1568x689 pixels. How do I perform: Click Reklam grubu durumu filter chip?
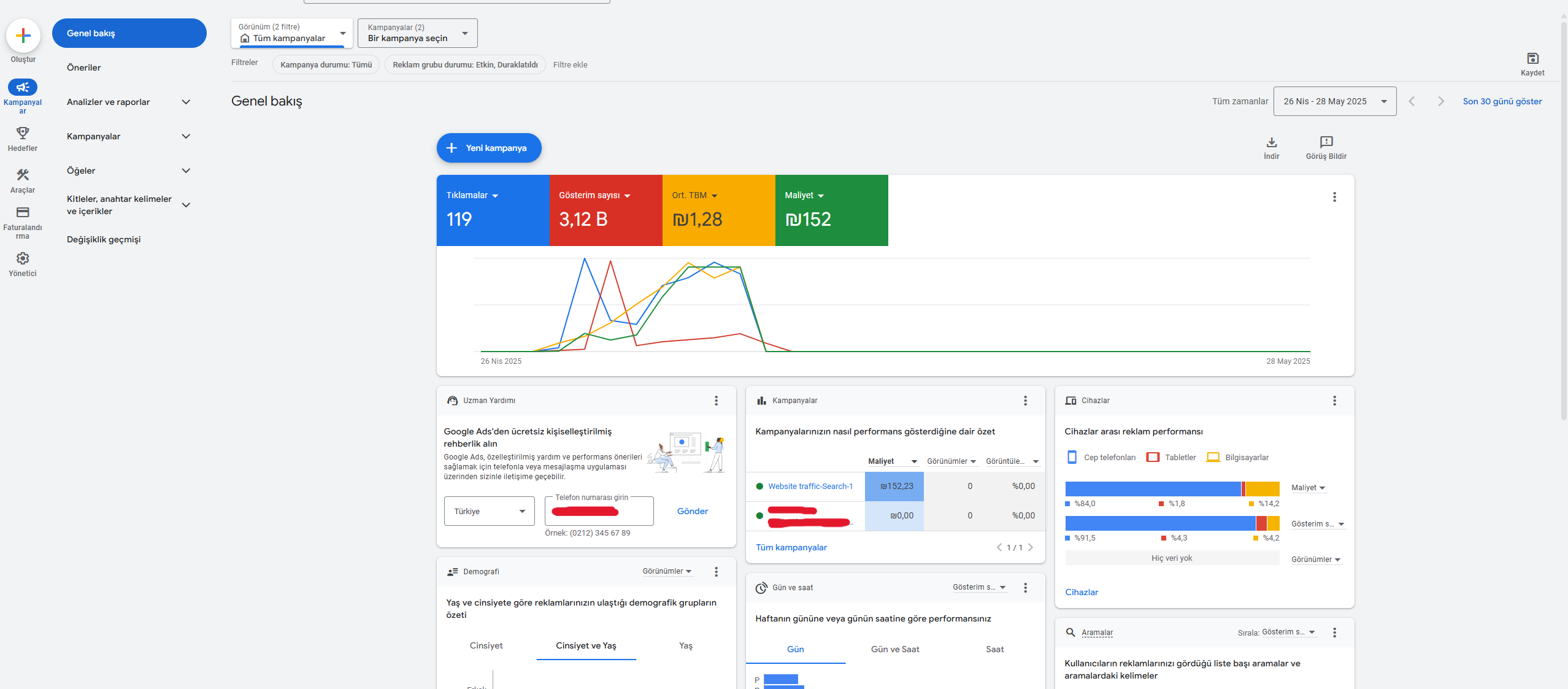465,64
